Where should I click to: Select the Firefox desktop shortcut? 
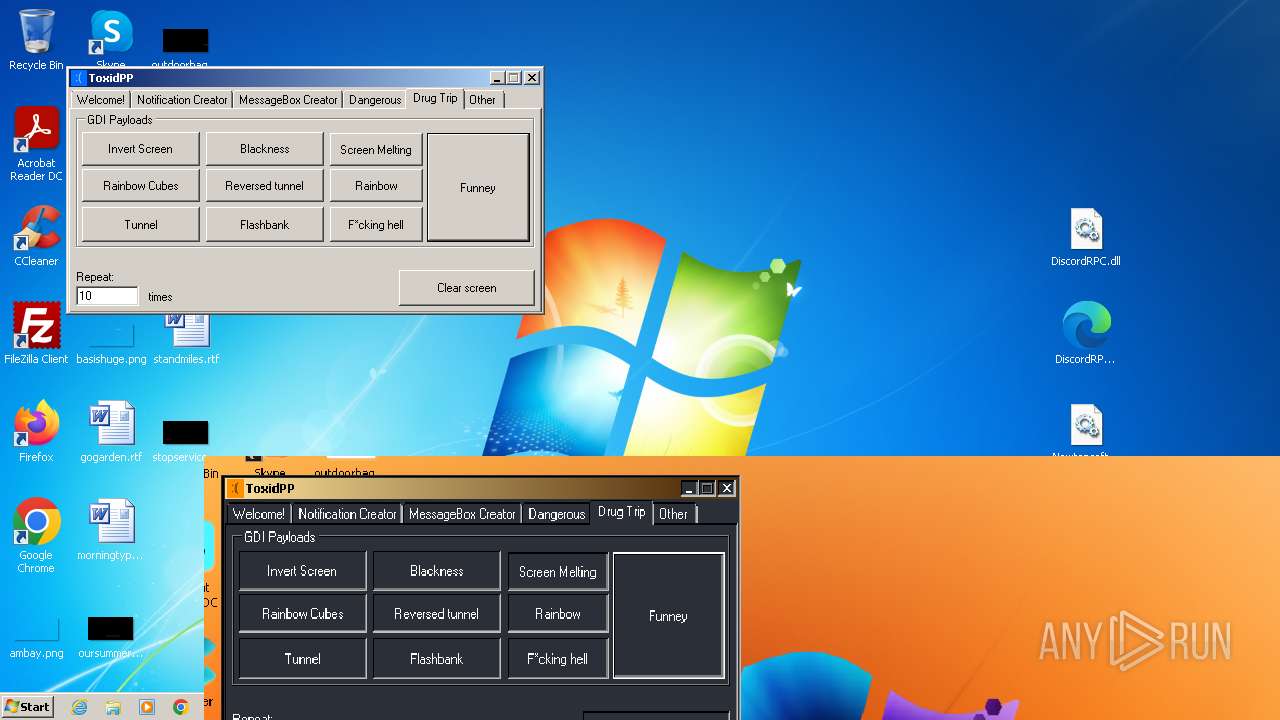tap(36, 431)
